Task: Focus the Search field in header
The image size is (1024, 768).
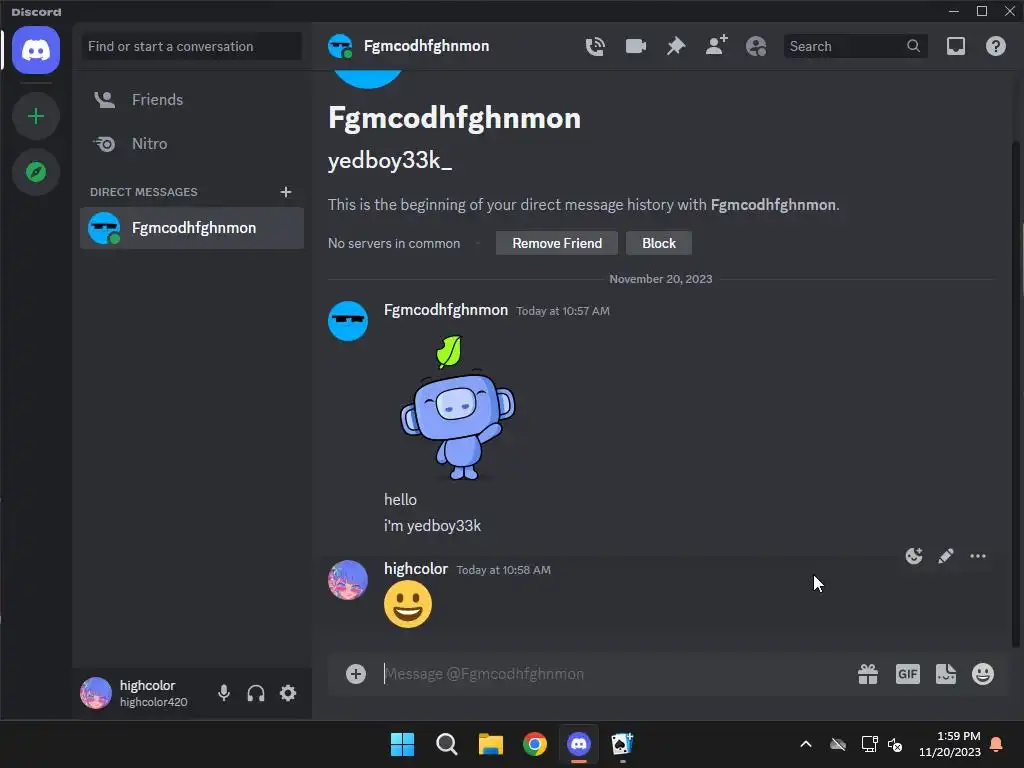Action: point(856,46)
